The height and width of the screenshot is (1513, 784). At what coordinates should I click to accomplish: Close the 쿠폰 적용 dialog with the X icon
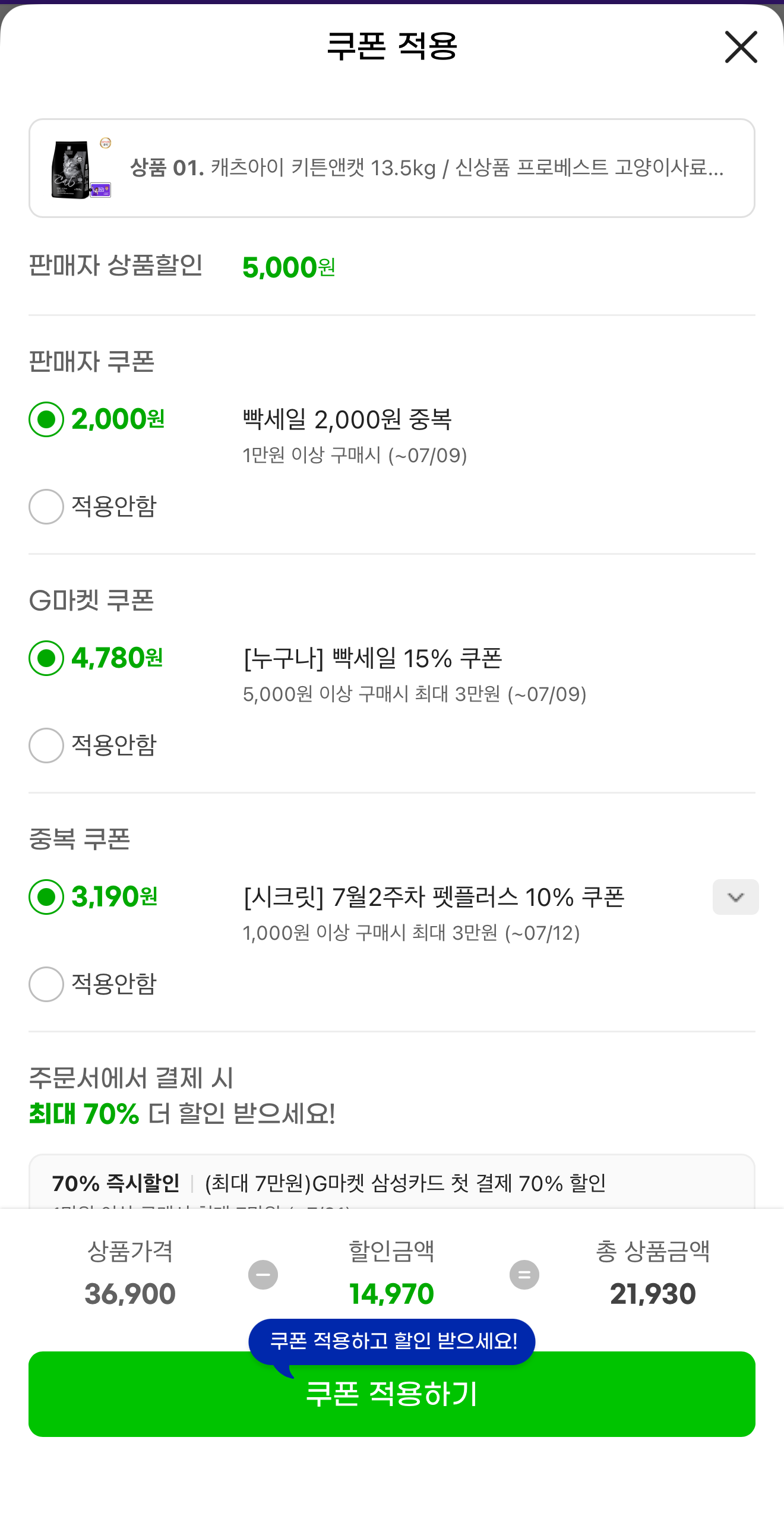pos(741,47)
